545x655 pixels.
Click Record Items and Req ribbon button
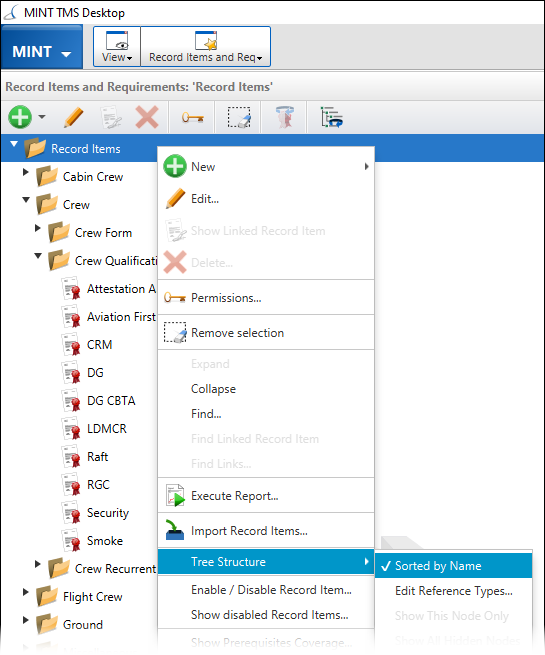205,46
